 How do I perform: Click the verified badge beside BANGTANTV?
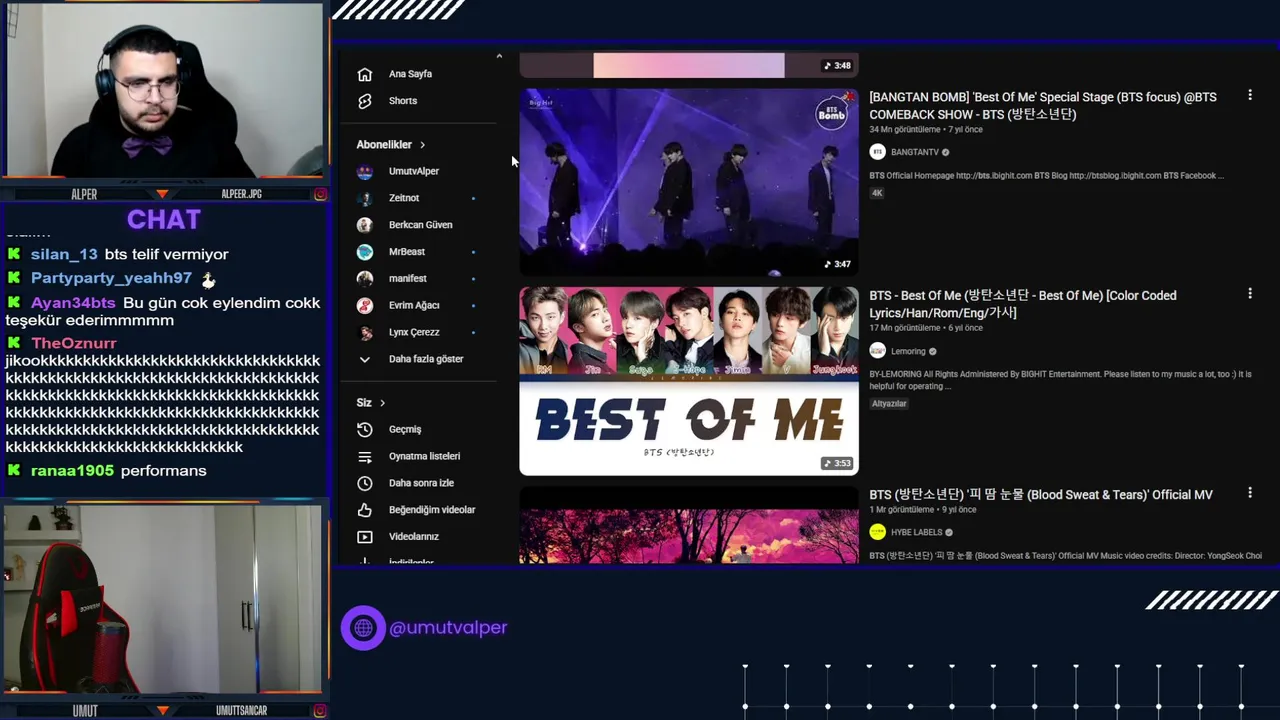[945, 152]
